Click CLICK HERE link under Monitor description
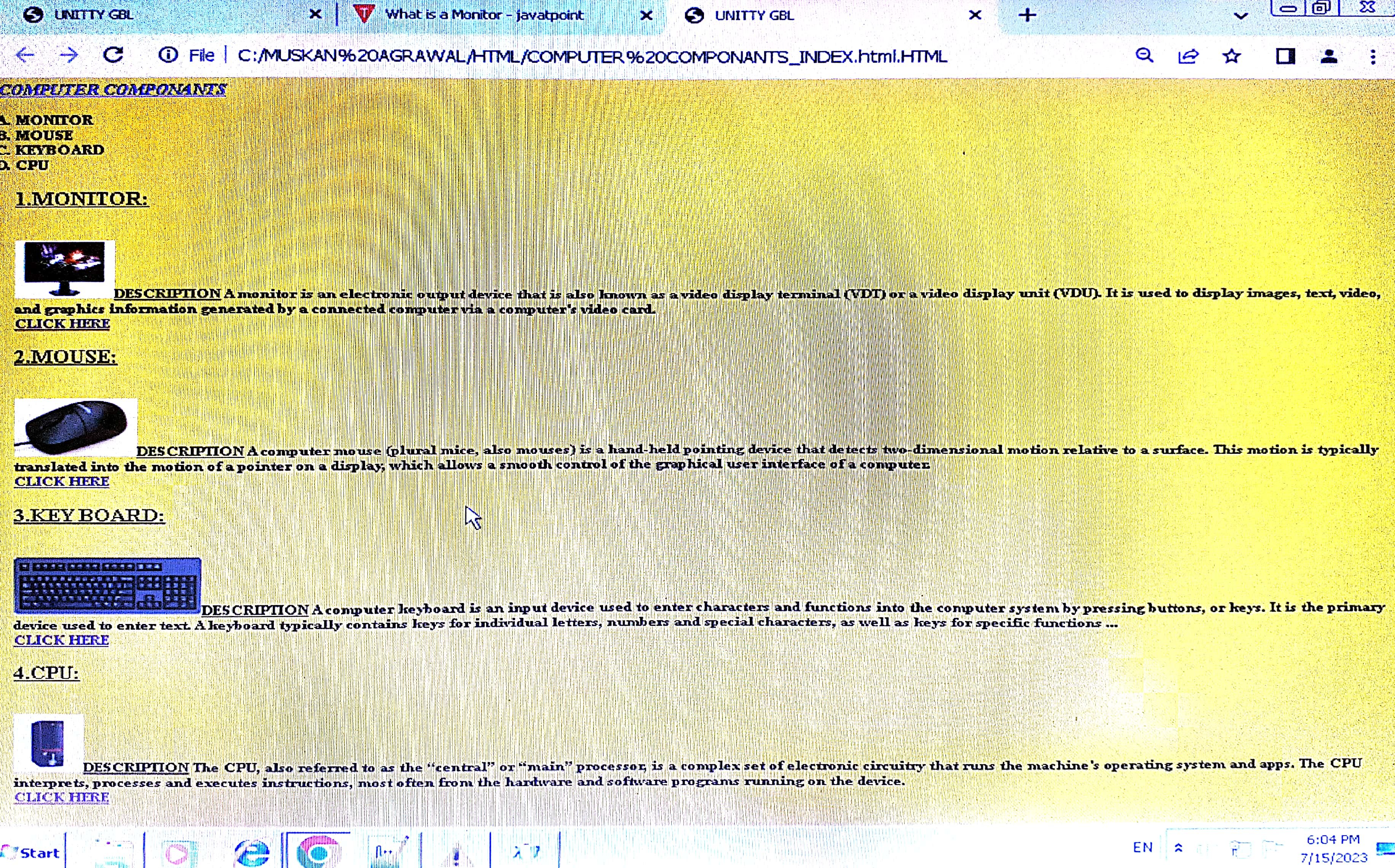The height and width of the screenshot is (868, 1395). pos(62,324)
